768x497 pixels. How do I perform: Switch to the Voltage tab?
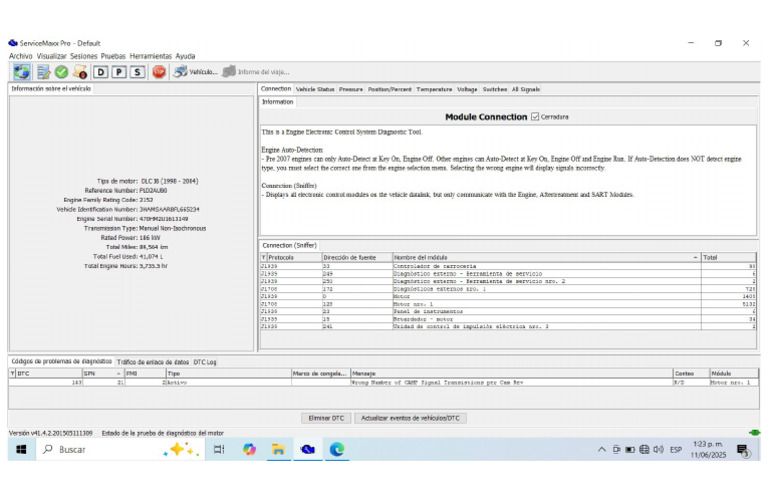tap(467, 89)
